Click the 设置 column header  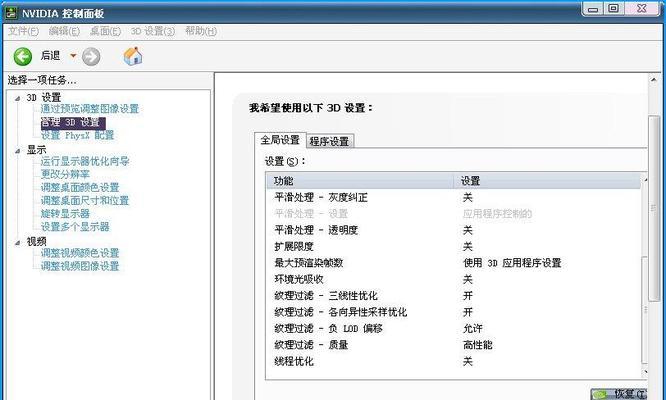click(547, 181)
